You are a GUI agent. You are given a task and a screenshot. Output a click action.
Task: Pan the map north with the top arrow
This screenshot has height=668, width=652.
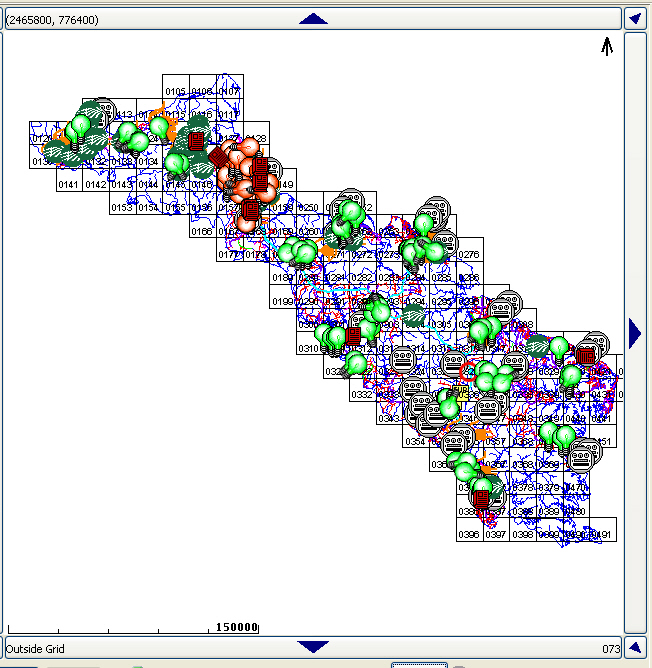coord(313,19)
